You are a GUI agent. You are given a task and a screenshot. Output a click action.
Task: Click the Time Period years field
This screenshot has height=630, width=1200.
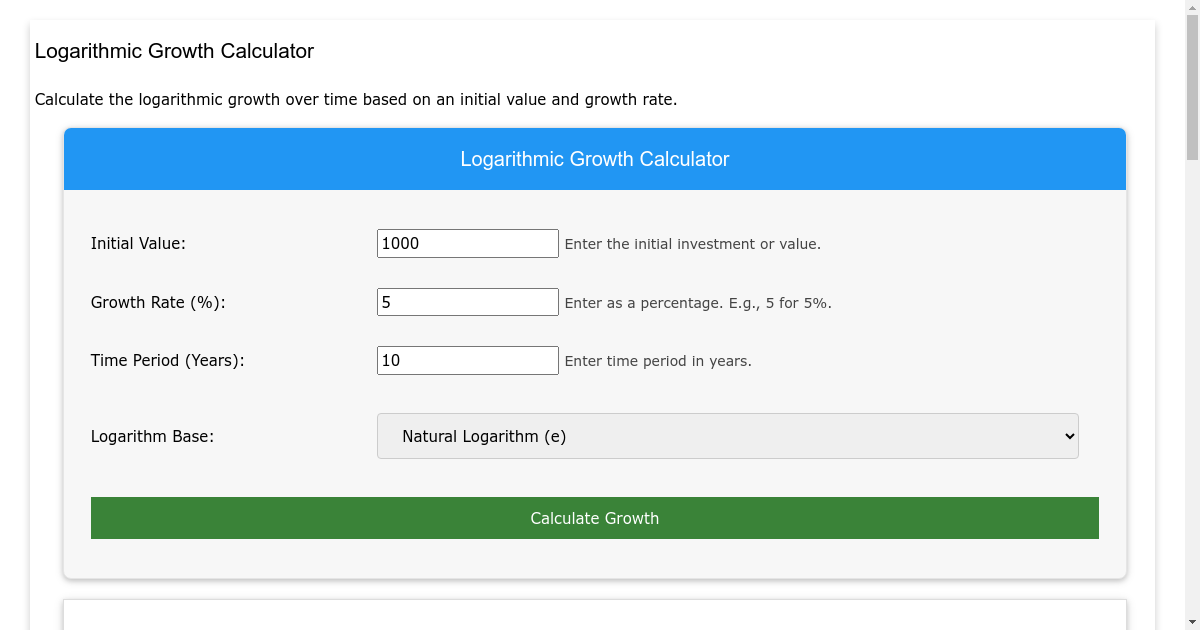click(x=467, y=360)
